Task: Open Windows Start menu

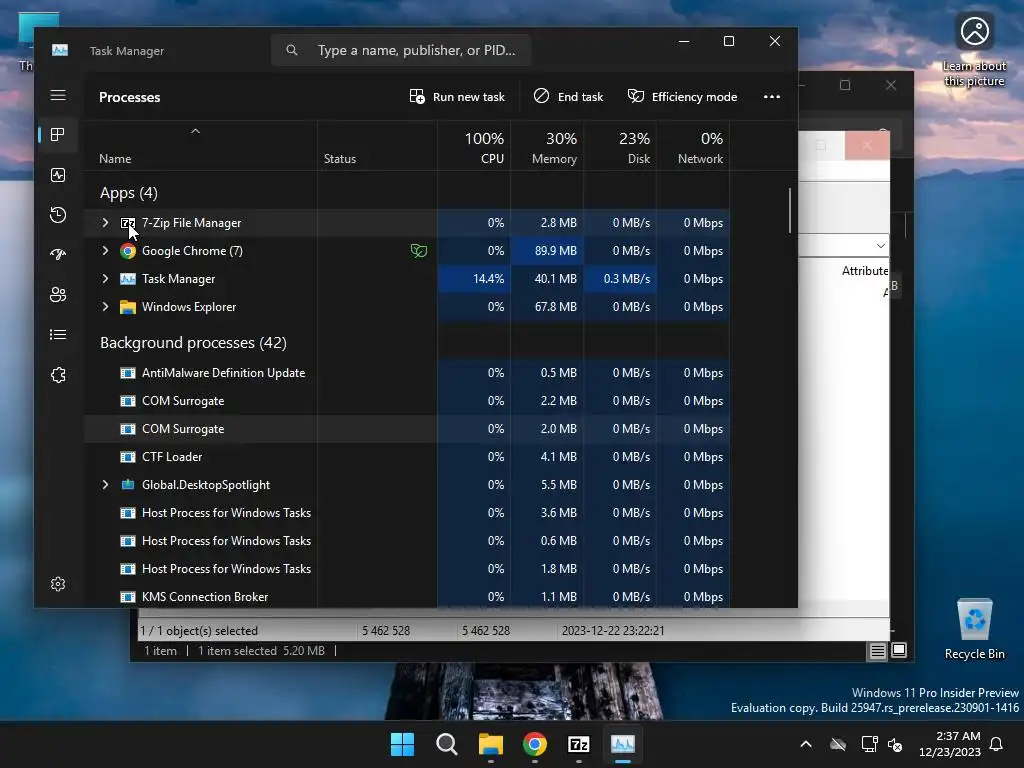Action: click(402, 744)
